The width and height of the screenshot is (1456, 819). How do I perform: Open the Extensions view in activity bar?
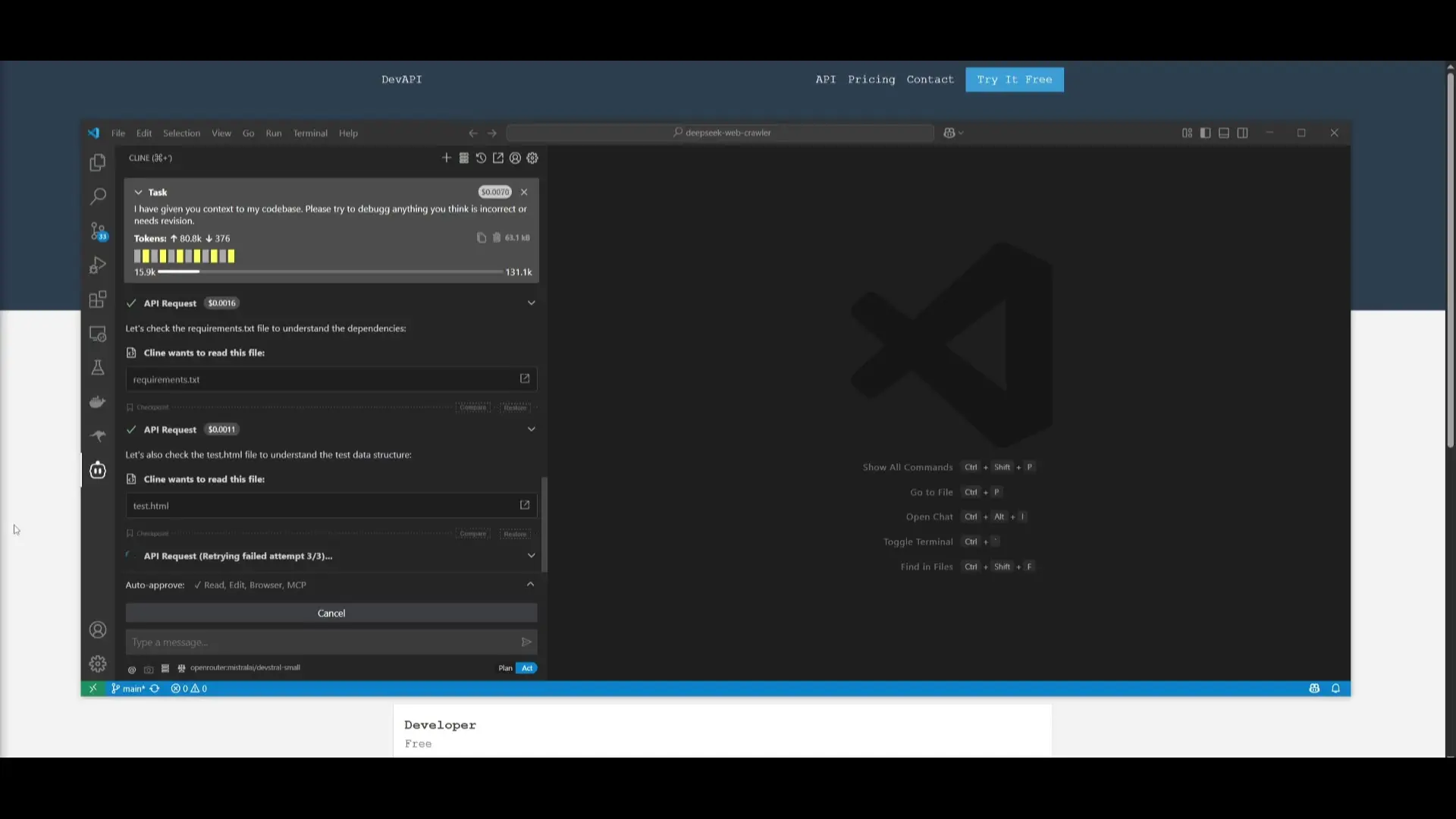(x=98, y=300)
